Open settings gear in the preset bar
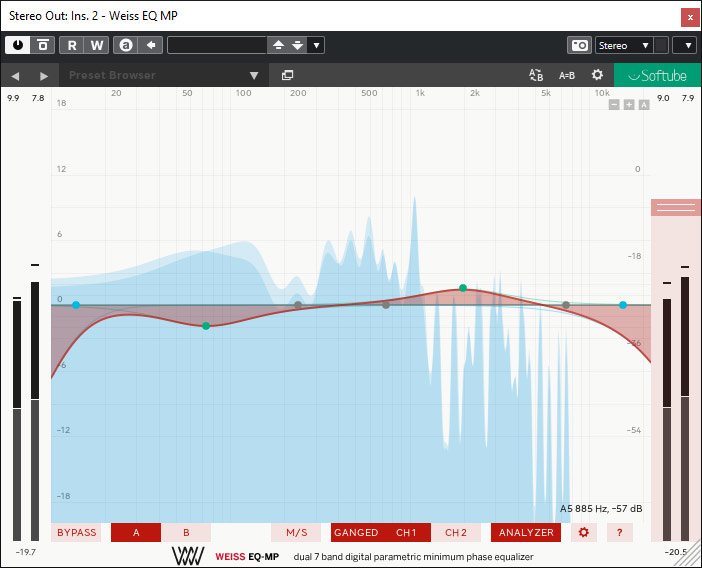Screen dimensions: 702x568 click(597, 75)
